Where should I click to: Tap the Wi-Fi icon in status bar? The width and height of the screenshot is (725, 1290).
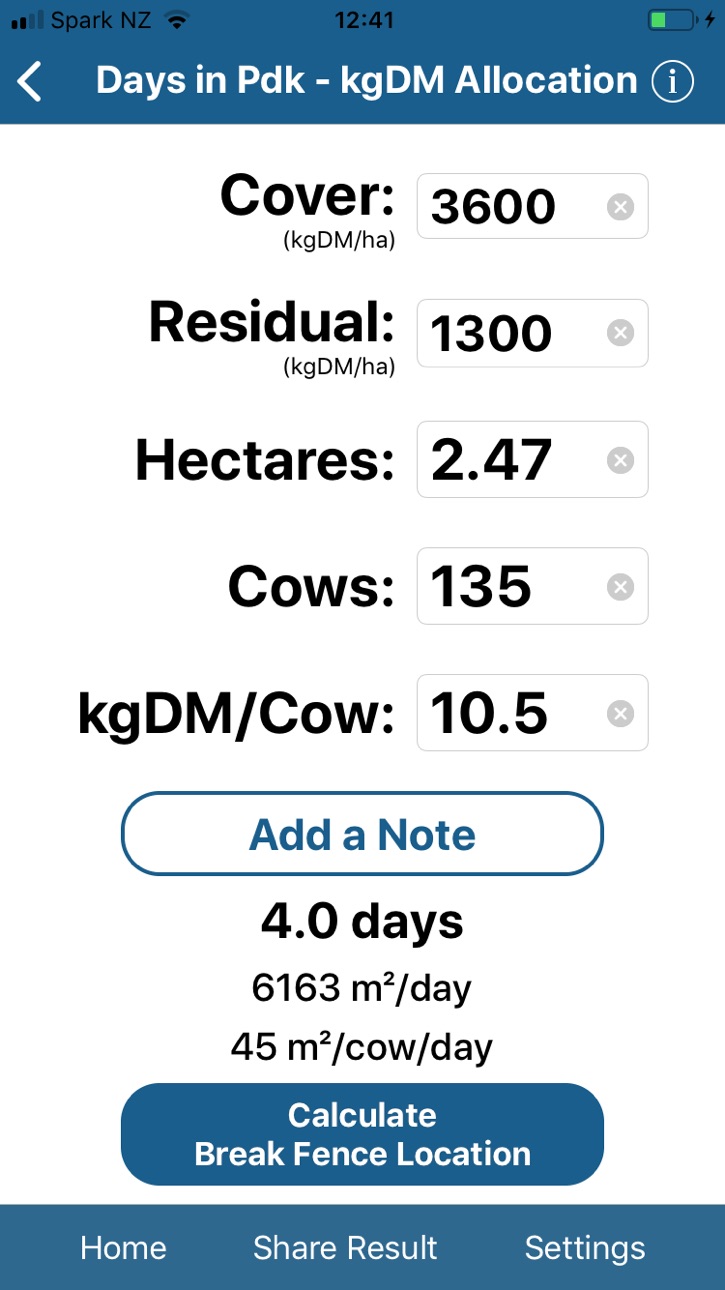(x=177, y=20)
